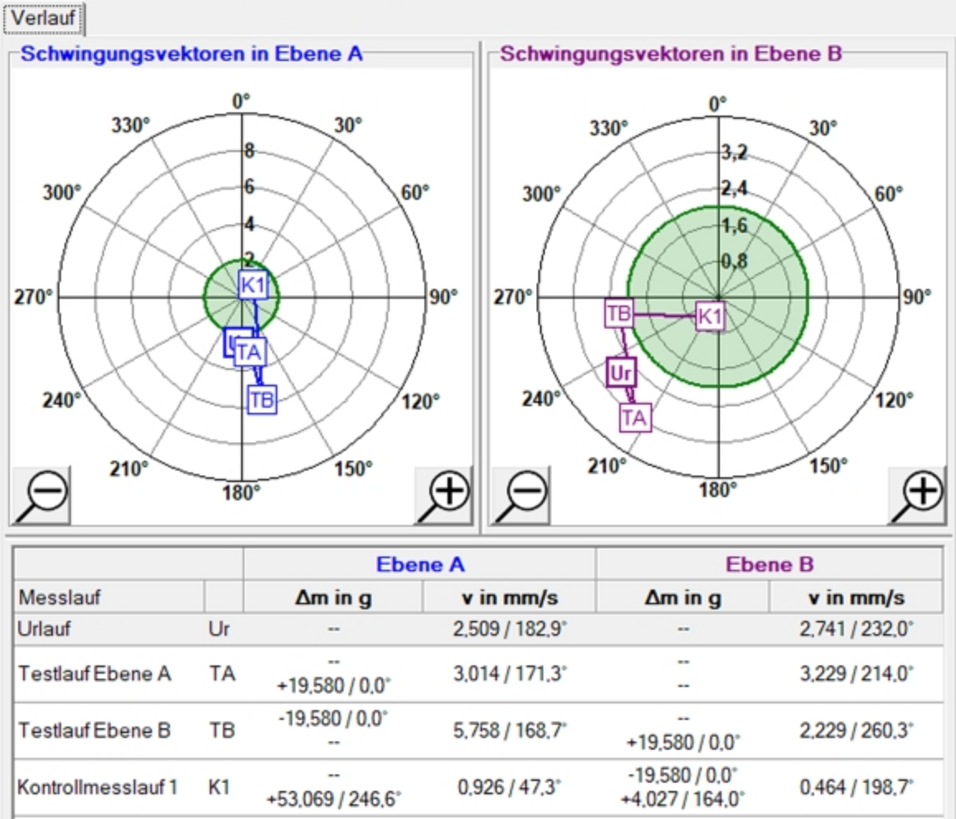Viewport: 956px width, 819px height.
Task: Zoom in the Ebene A vector plot
Action: click(444, 495)
